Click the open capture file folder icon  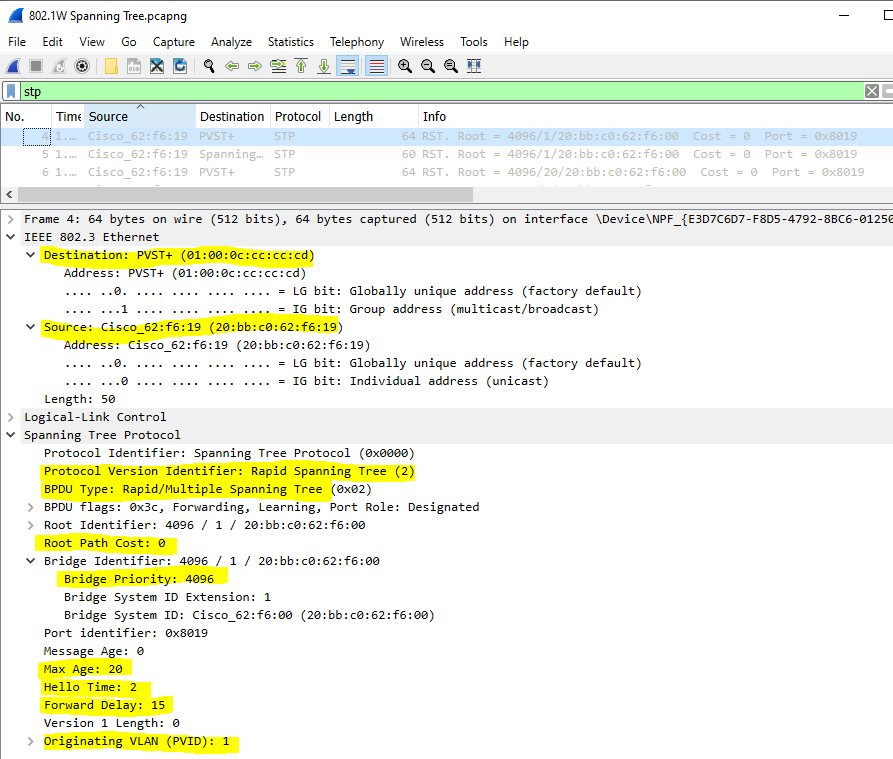[111, 66]
